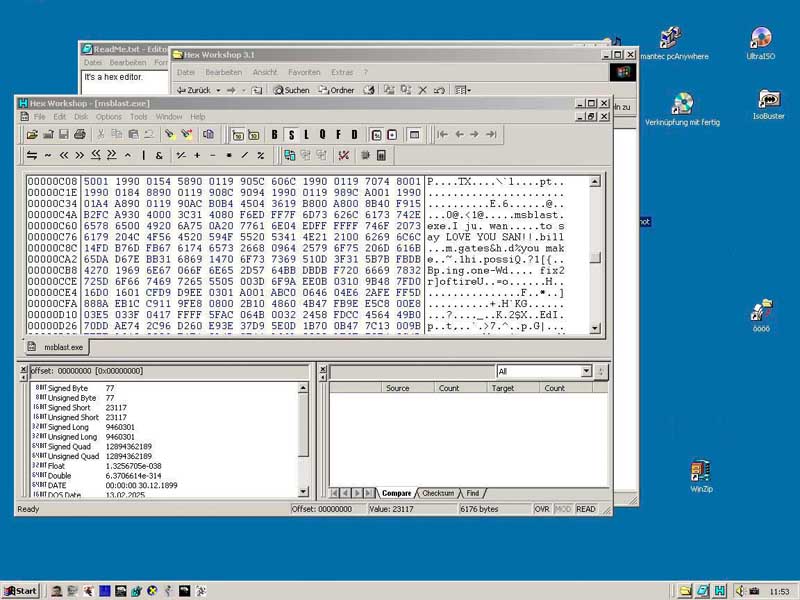The width and height of the screenshot is (800, 600).
Task: Select the Double (D) data type button
Action: point(354,135)
